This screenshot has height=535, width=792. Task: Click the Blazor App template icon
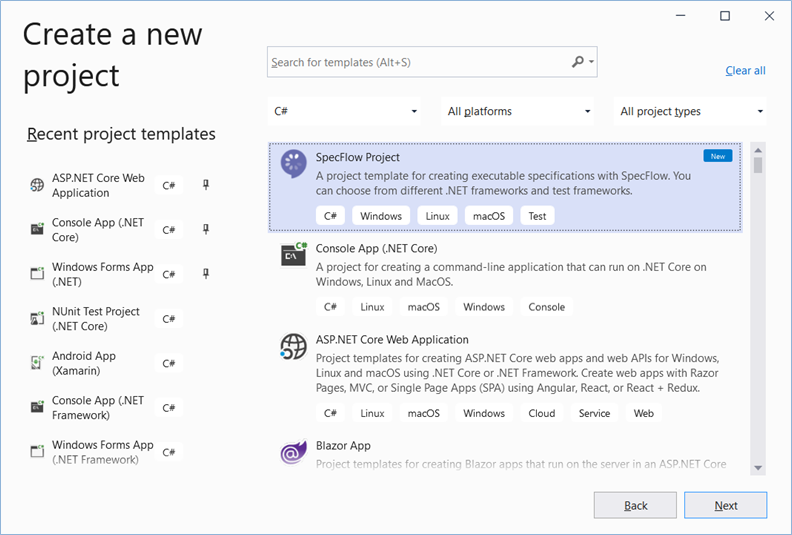click(293, 452)
